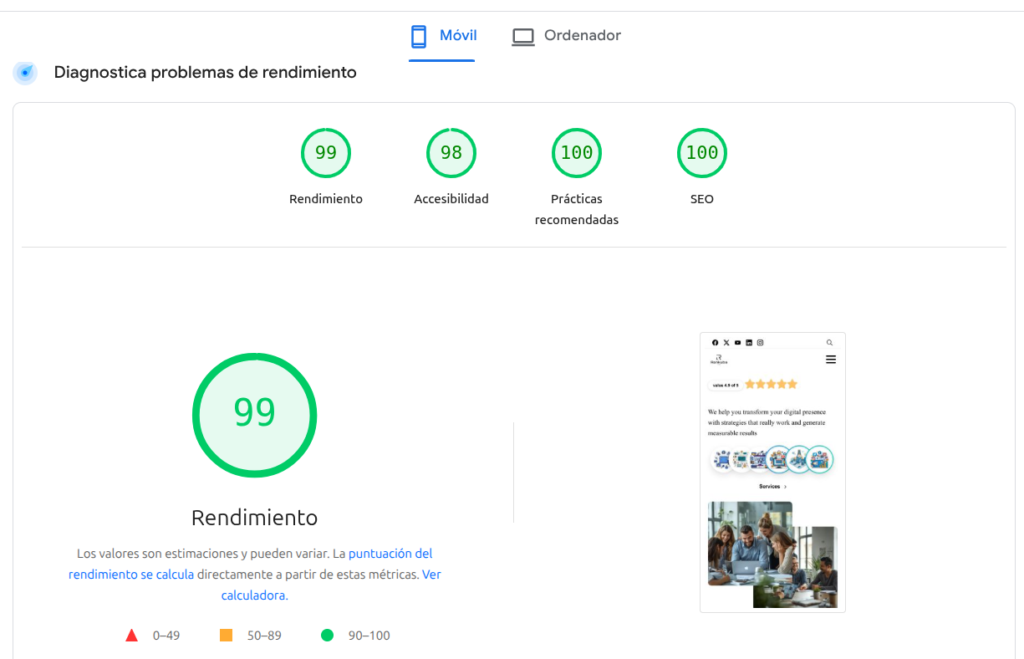Click the '0–49' range text
This screenshot has width=1024, height=659.
click(166, 635)
